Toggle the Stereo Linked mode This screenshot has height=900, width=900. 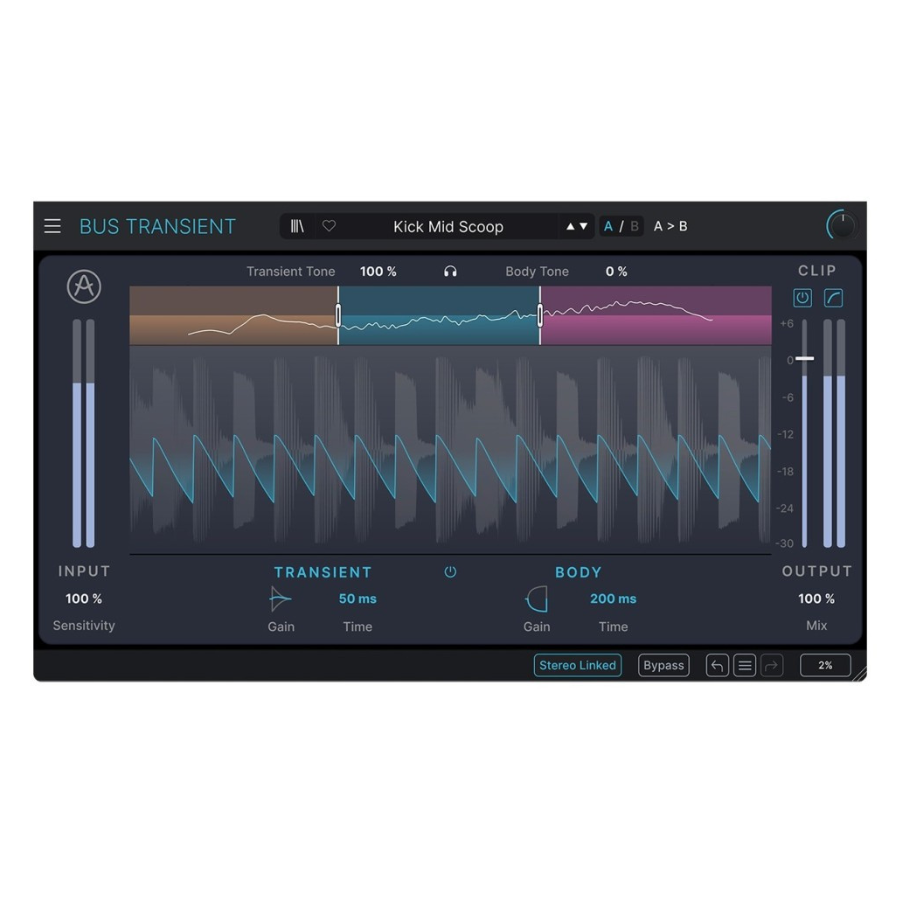pyautogui.click(x=577, y=666)
